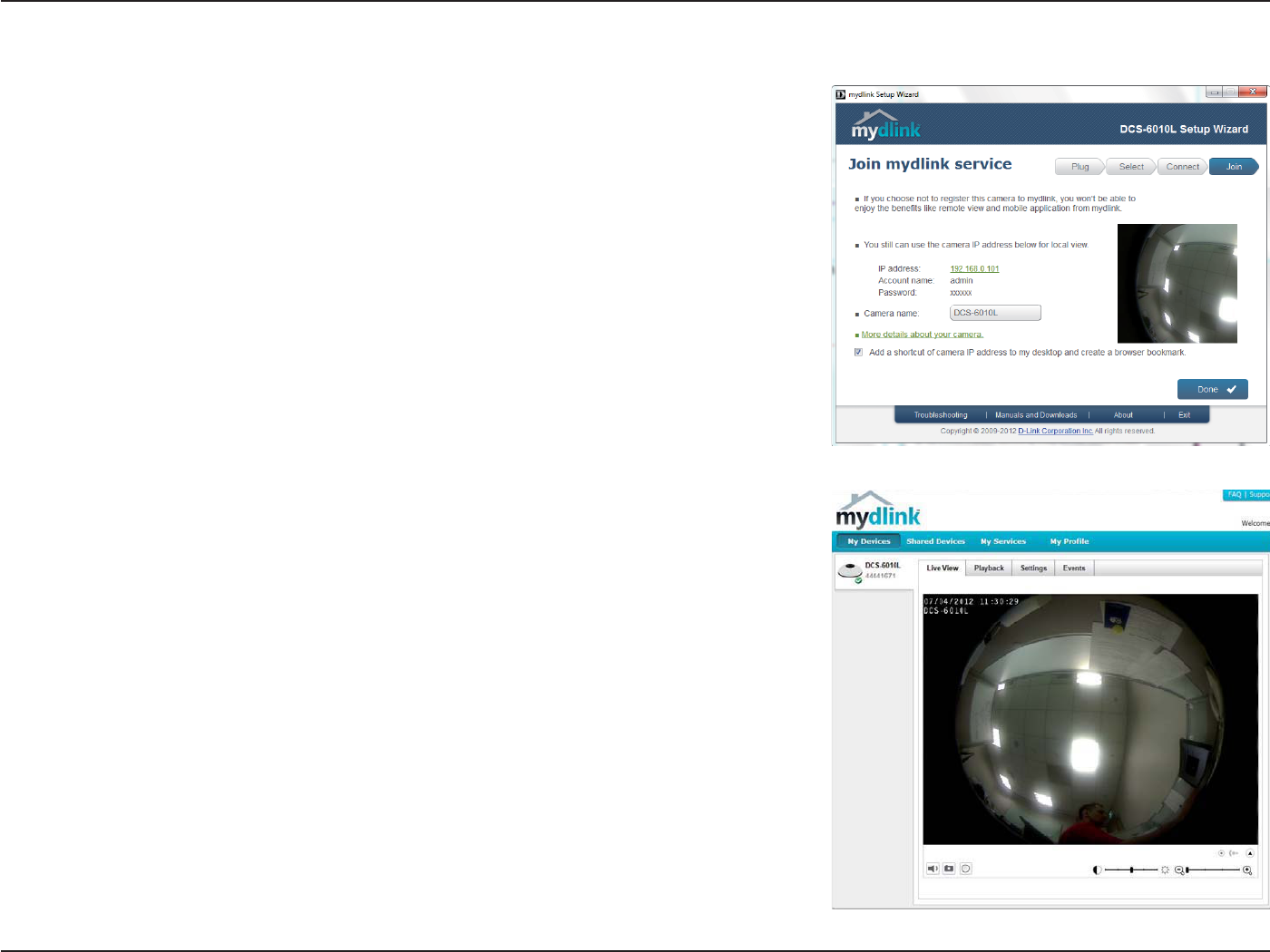The height and width of the screenshot is (952, 1270).
Task: Click the mydlink logo on the portal page
Action: 877,510
